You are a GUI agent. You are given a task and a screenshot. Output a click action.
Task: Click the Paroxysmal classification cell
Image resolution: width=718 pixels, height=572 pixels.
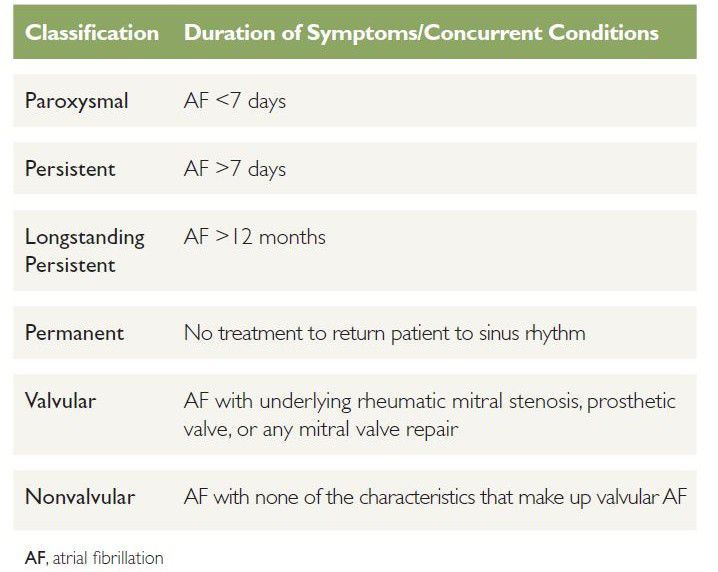coord(76,101)
